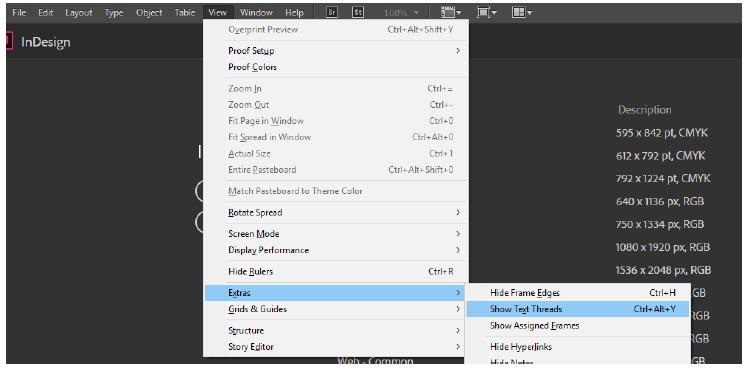
Task: Choose Show Text Threads
Action: click(578, 309)
